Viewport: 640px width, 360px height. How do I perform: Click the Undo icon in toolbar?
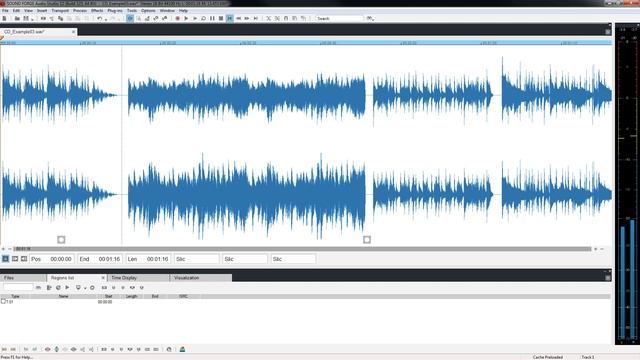pyautogui.click(x=99, y=18)
